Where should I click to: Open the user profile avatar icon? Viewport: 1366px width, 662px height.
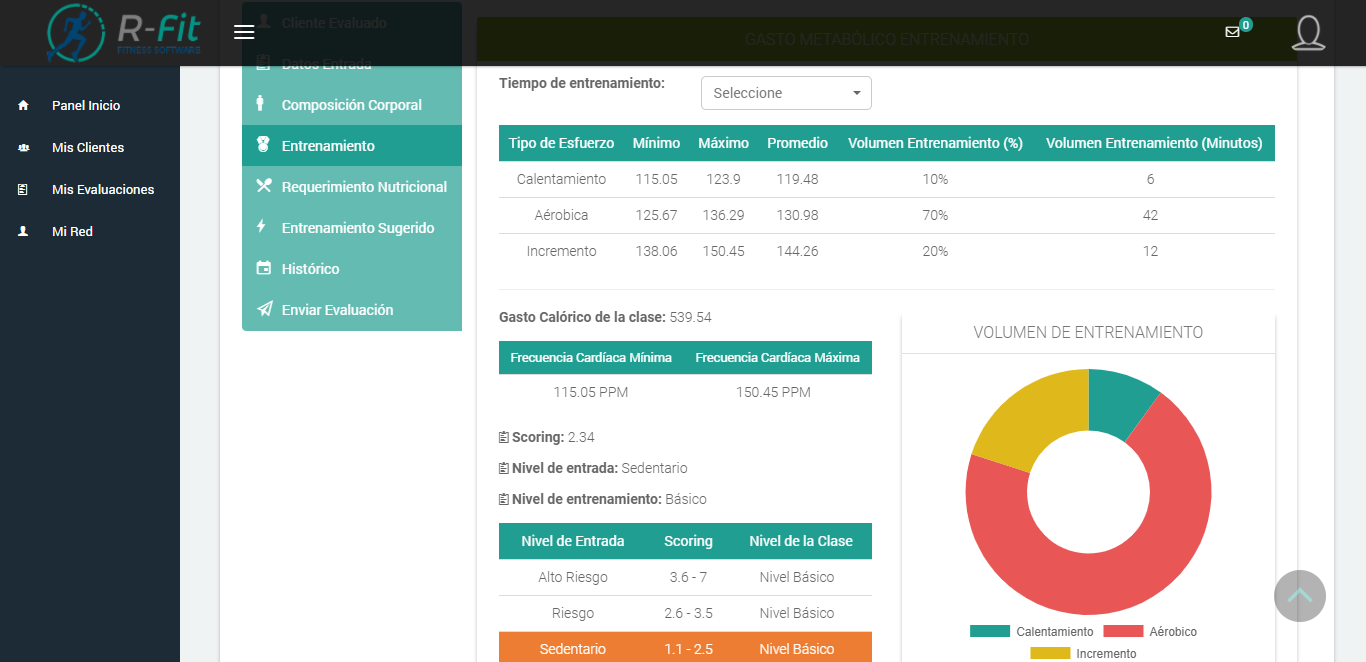(1308, 33)
